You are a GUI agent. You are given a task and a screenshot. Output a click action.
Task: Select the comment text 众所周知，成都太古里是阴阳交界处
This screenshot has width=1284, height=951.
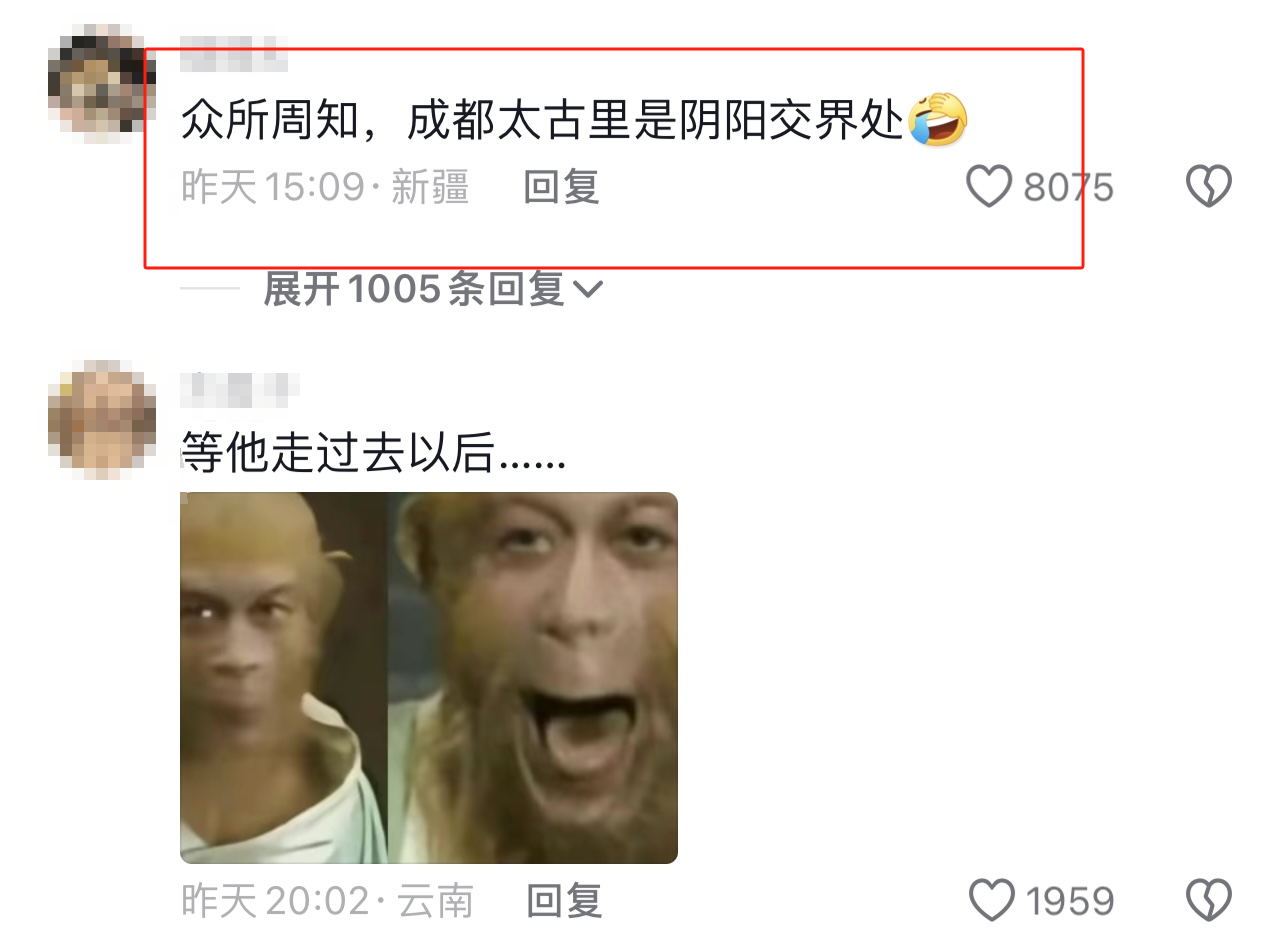[x=542, y=122]
